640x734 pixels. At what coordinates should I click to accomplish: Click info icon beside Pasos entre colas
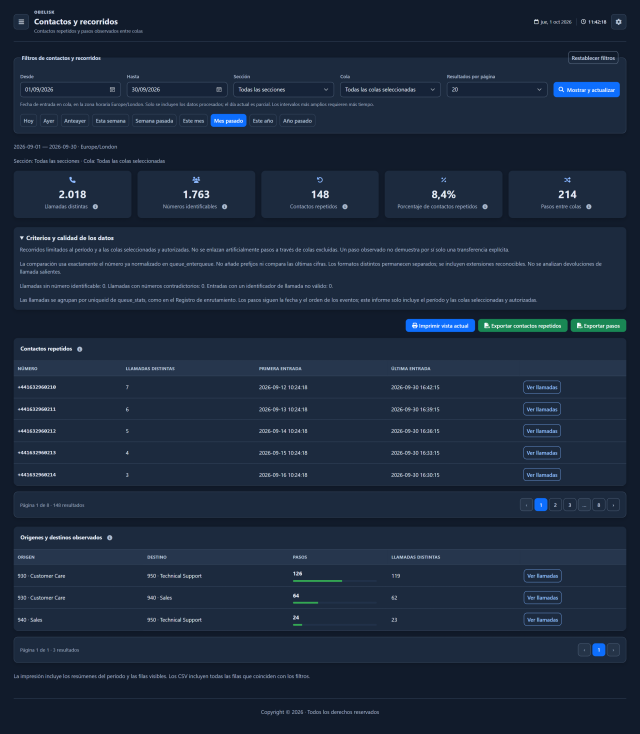(589, 207)
